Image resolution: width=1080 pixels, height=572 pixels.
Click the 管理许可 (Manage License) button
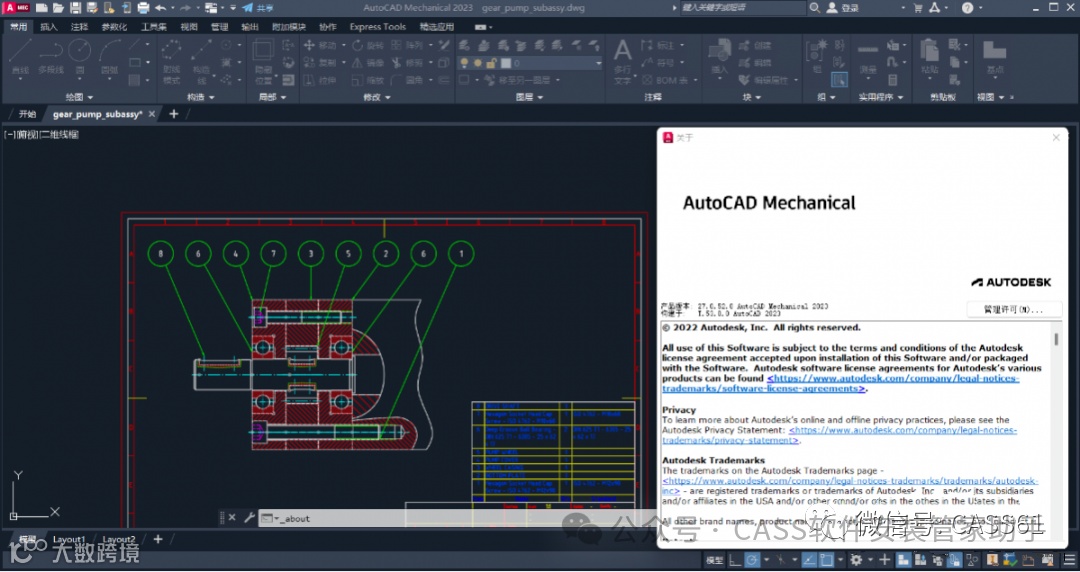click(x=1013, y=309)
